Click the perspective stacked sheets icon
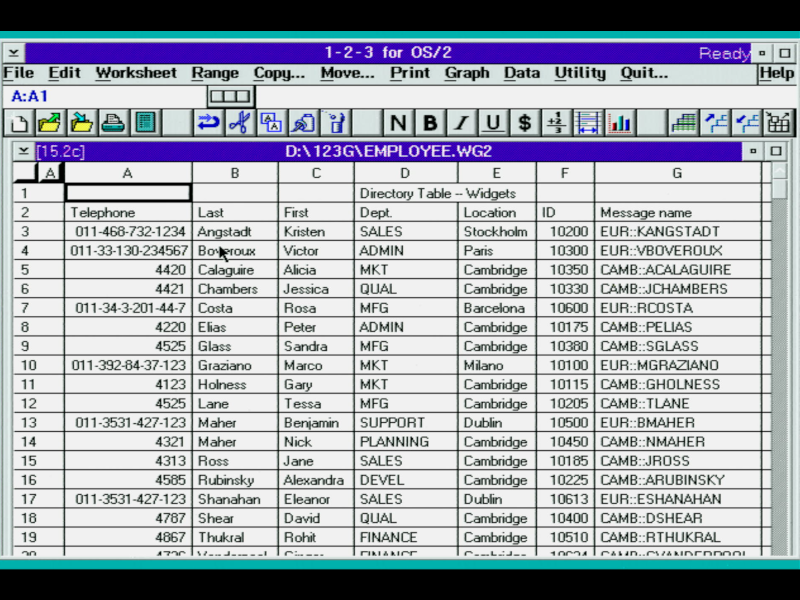Viewport: 800px width, 600px height. [684, 123]
